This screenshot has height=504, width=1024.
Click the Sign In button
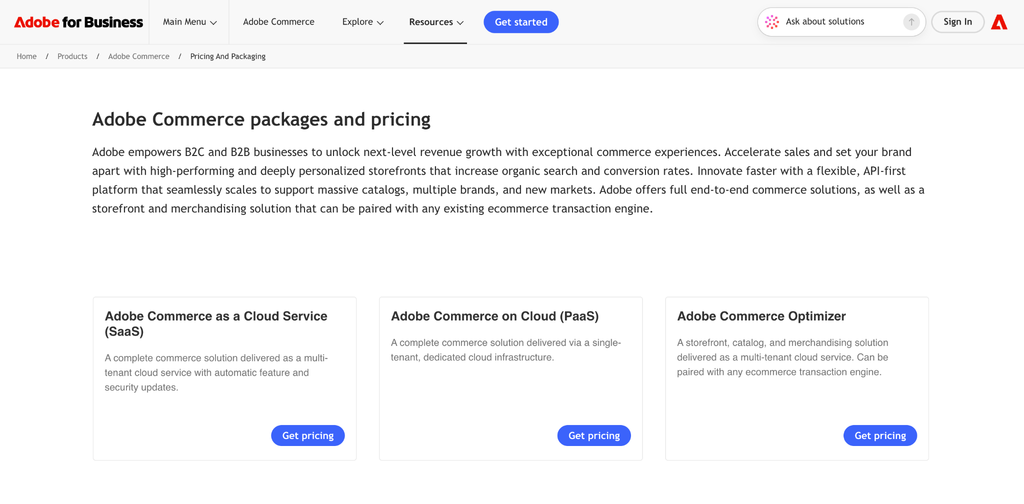pyautogui.click(x=957, y=22)
